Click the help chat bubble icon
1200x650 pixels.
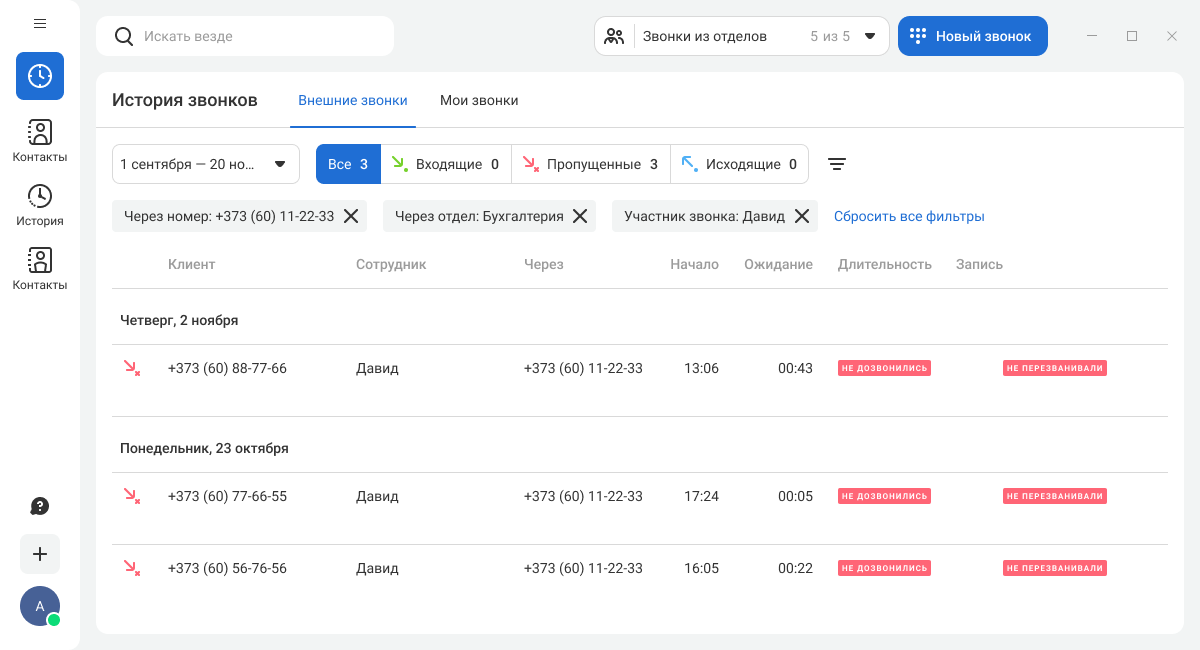point(40,506)
